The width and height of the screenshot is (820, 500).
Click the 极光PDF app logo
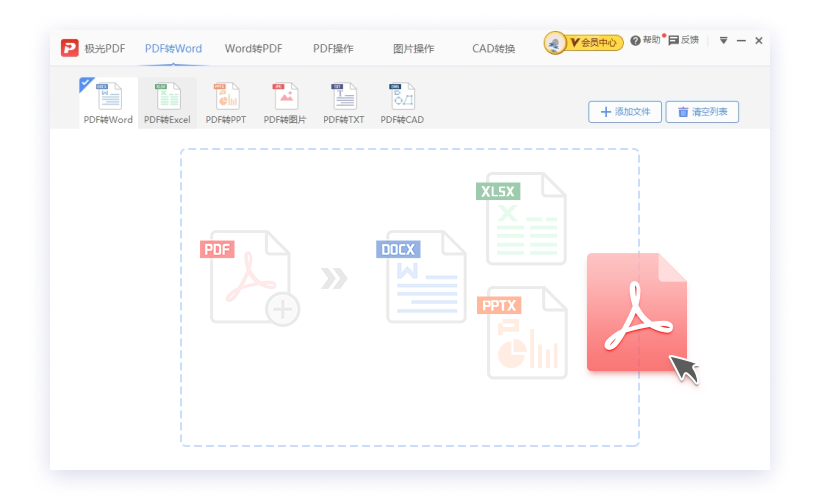click(x=69, y=48)
